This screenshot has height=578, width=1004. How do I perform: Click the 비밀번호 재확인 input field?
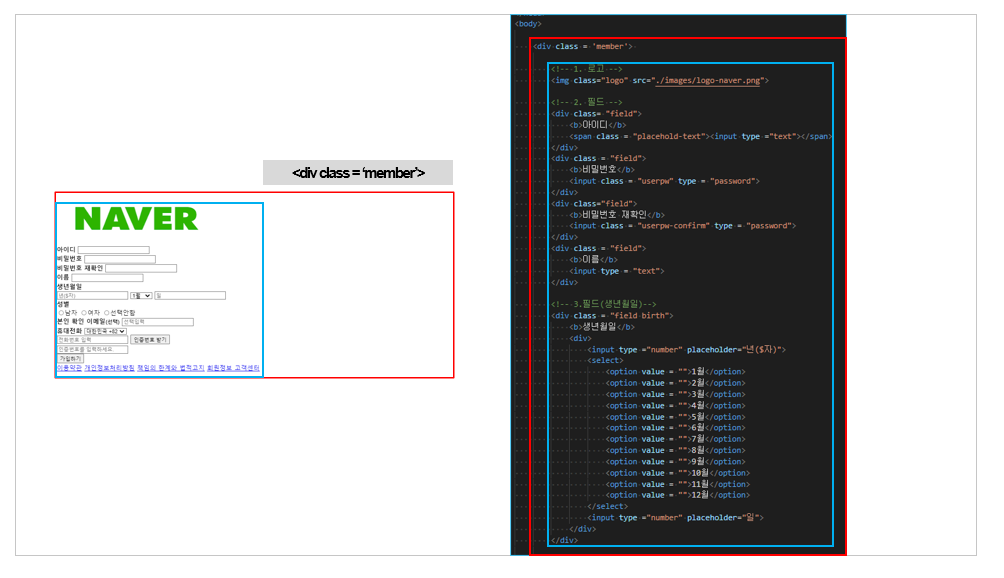click(141, 268)
